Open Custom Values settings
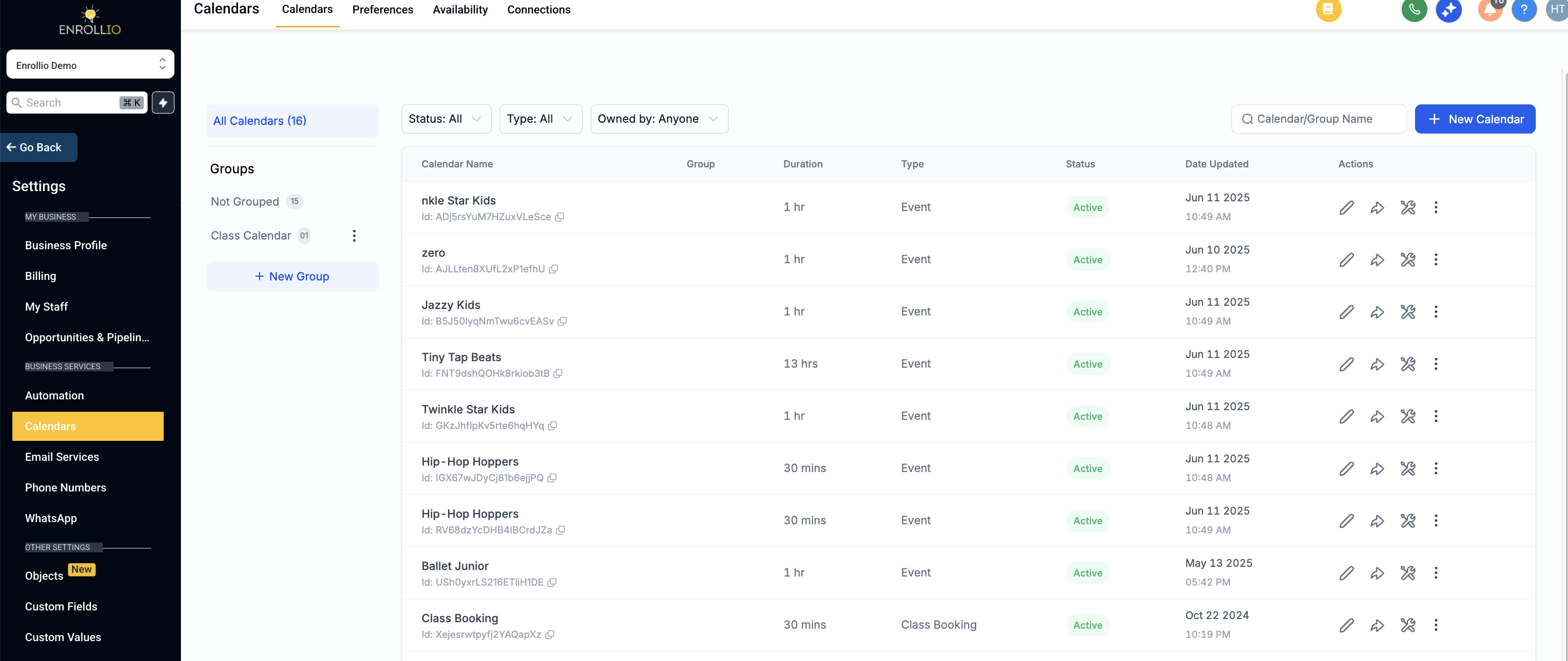Image resolution: width=1568 pixels, height=661 pixels. [x=62, y=637]
